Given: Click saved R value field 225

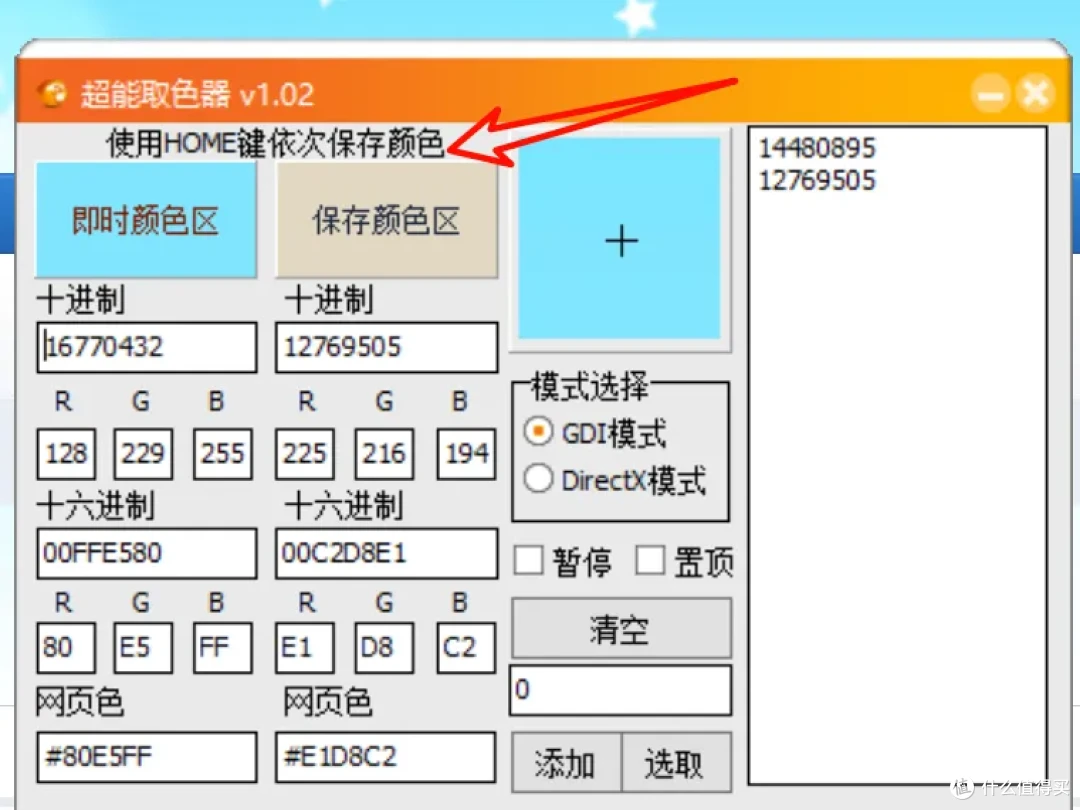Looking at the screenshot, I should click(x=304, y=454).
